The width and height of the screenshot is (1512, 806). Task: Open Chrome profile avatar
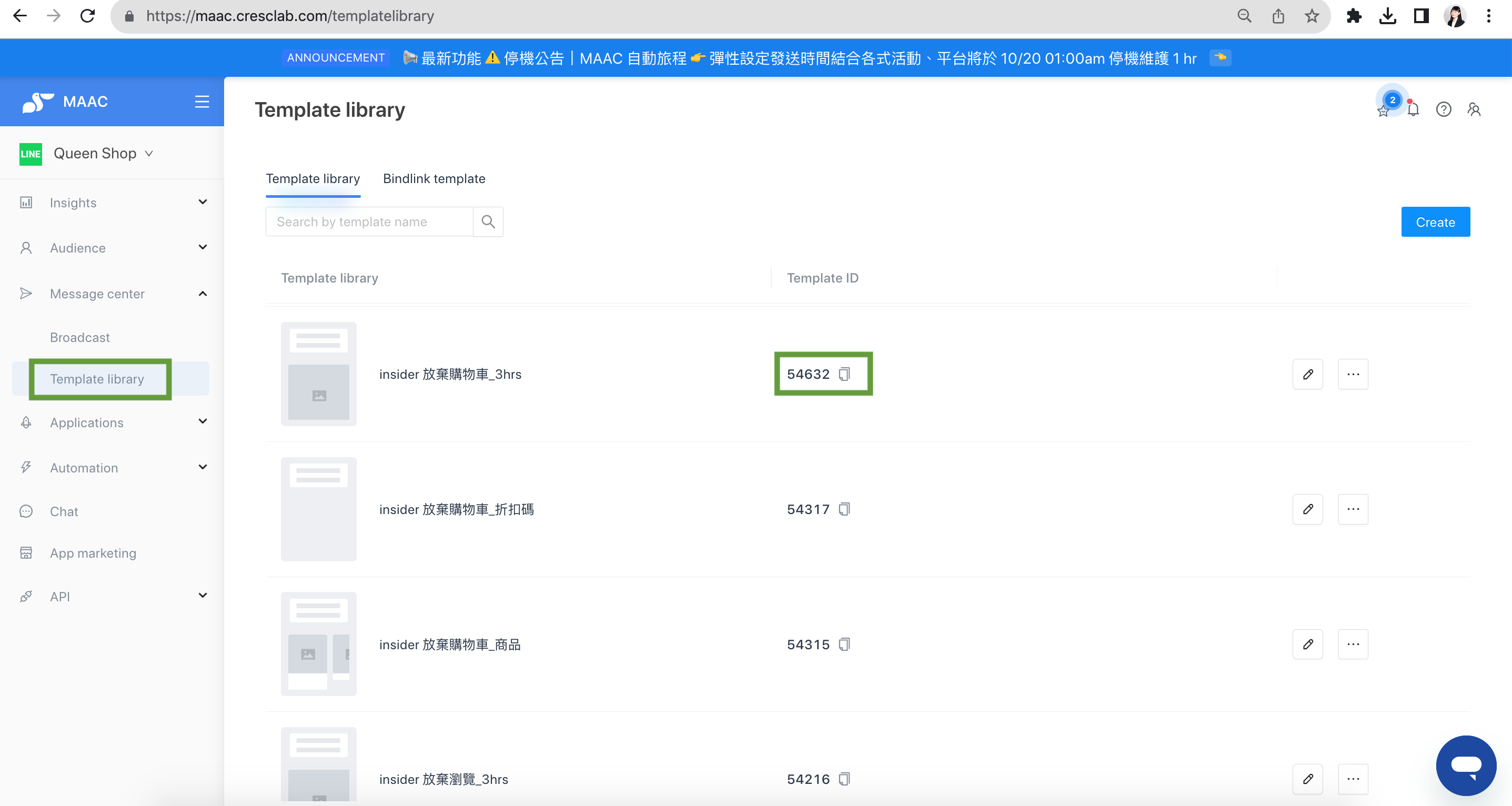(1455, 16)
